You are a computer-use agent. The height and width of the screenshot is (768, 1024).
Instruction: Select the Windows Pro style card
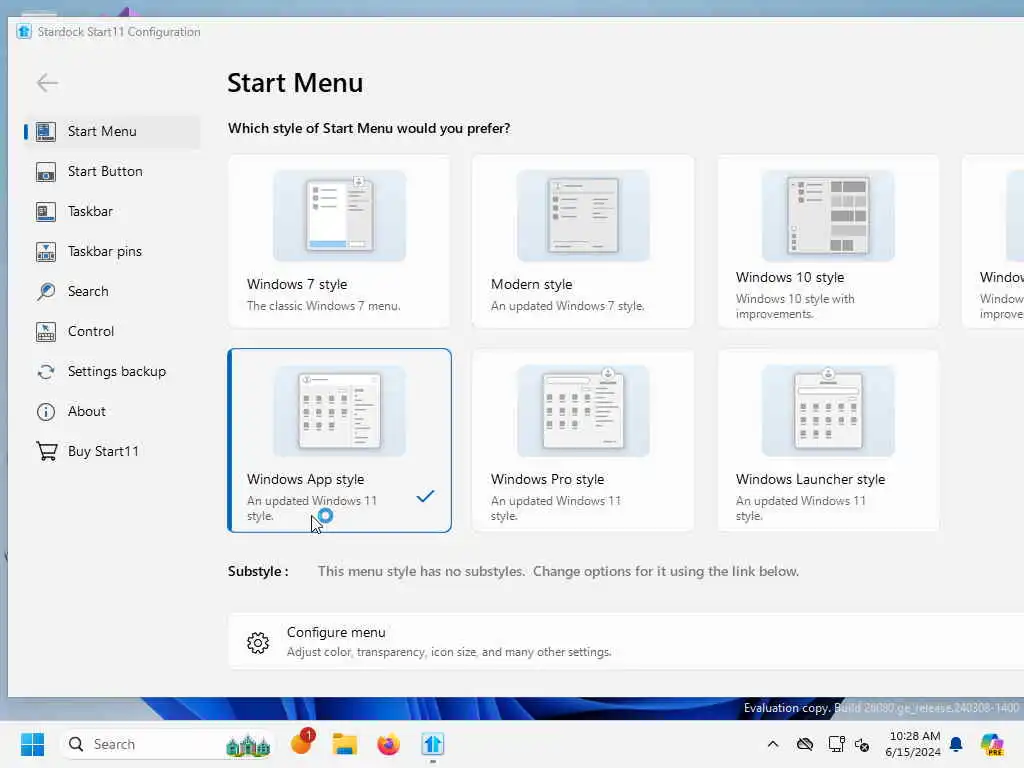[583, 441]
